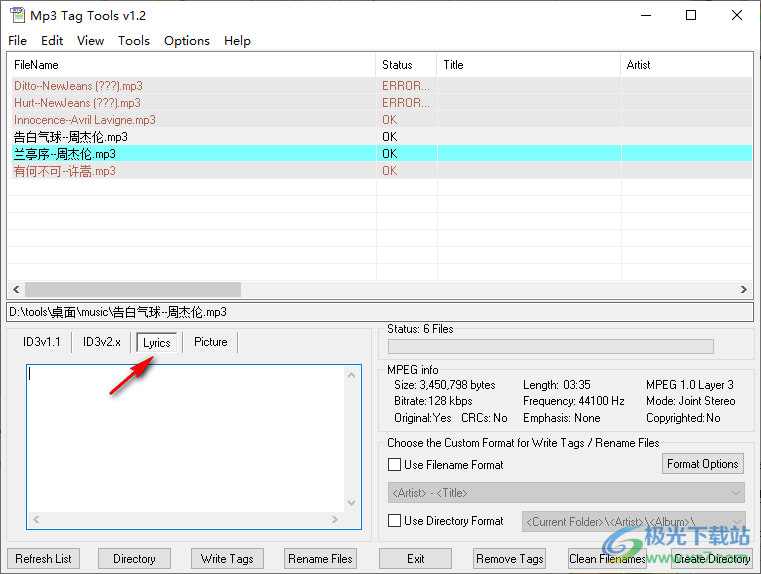The width and height of the screenshot is (761, 574).
Task: Select Hurt--NewJeans (???).mp3 file row
Action: pyautogui.click(x=382, y=103)
